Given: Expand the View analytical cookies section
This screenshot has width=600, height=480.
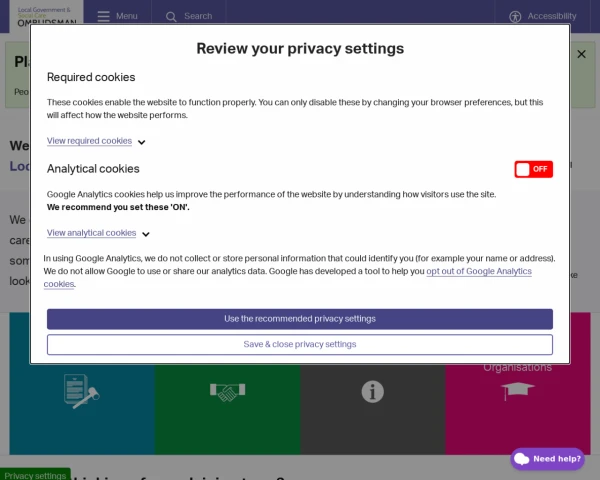Looking at the screenshot, I should (91, 233).
